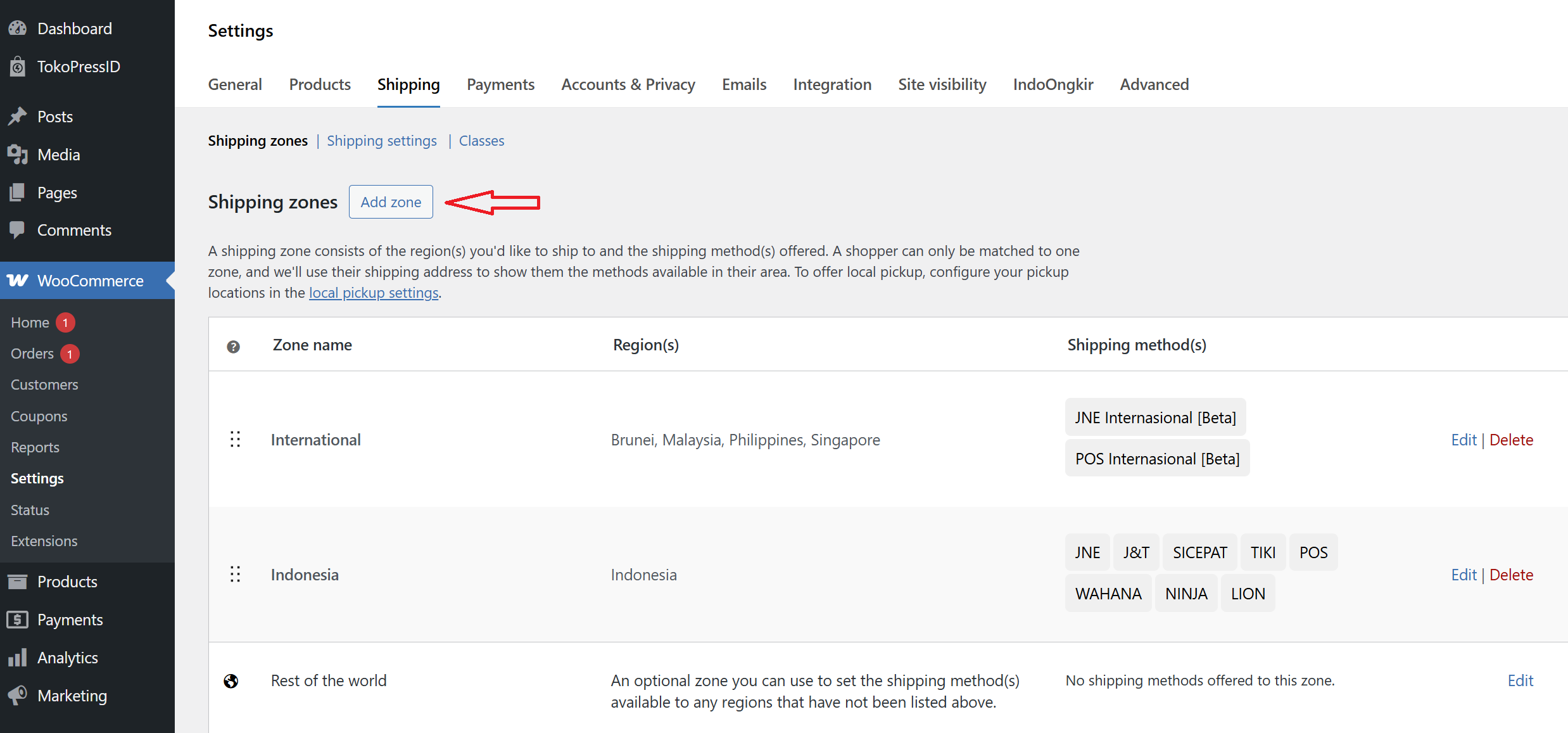
Task: Click the Dashboard palette icon
Action: click(18, 29)
